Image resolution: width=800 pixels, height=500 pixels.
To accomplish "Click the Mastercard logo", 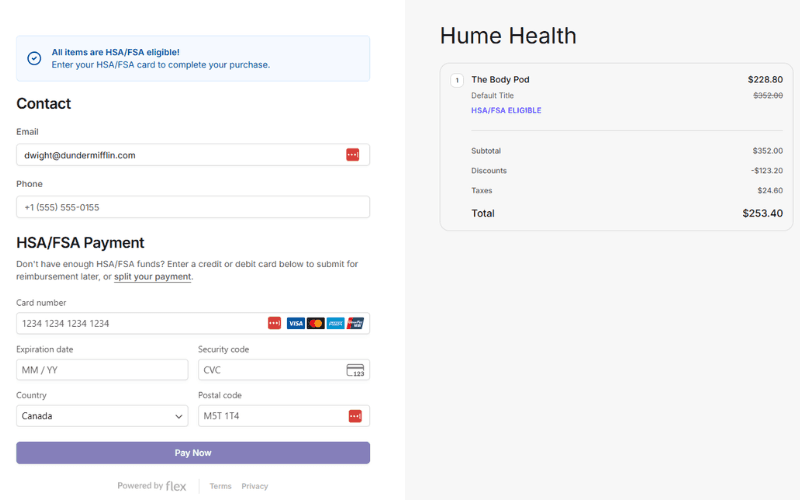I will pos(315,323).
